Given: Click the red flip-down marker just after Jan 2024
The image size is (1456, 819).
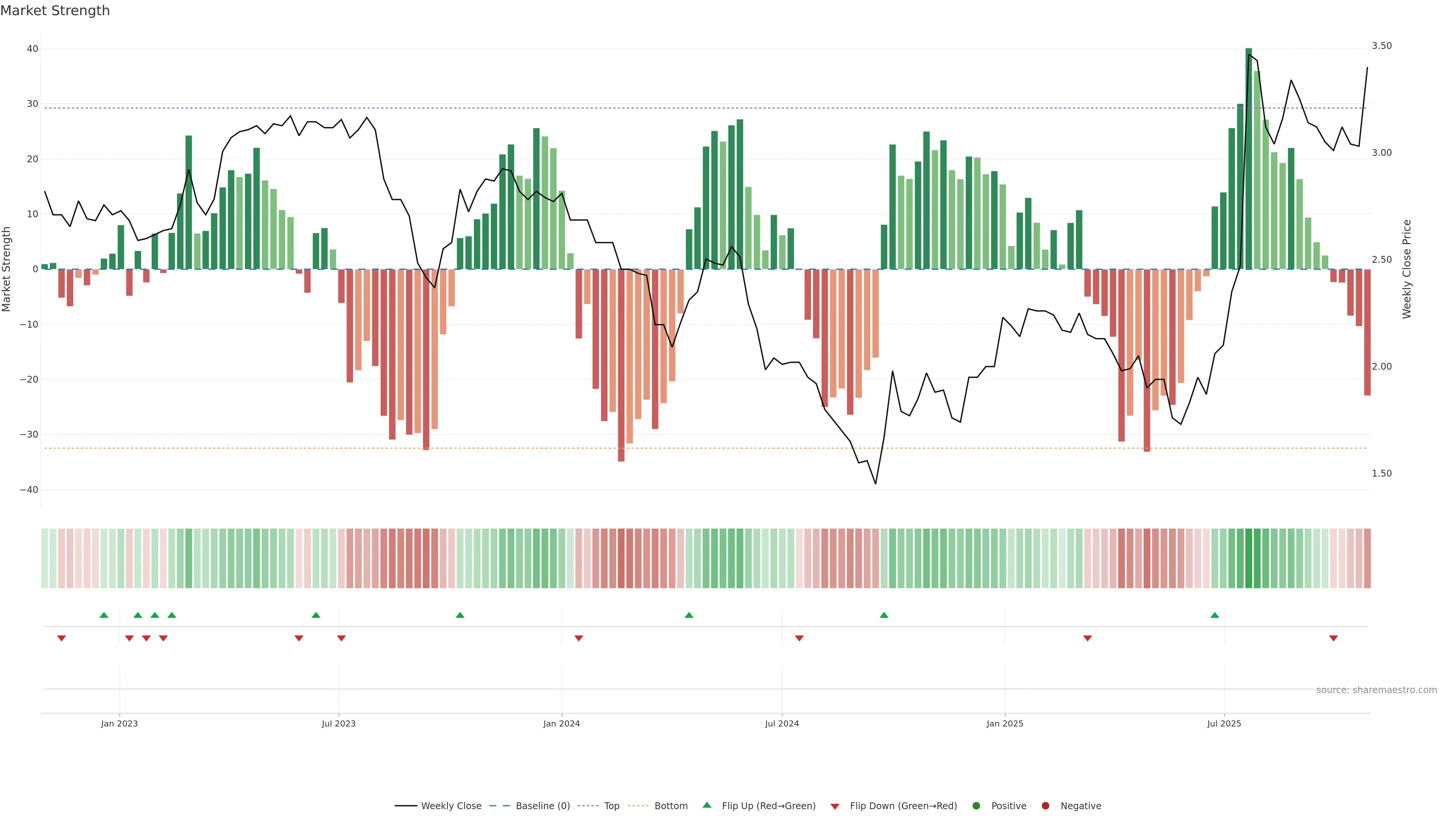Looking at the screenshot, I should pos(578,638).
